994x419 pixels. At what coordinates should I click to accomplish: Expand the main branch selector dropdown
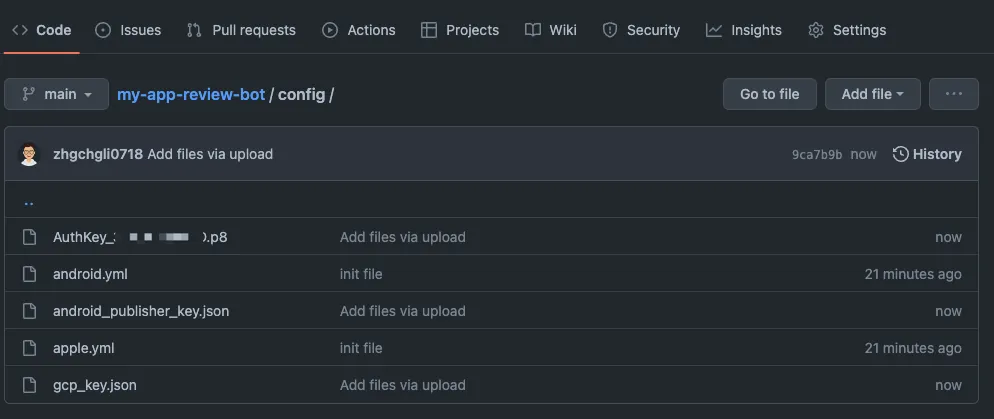coord(56,94)
